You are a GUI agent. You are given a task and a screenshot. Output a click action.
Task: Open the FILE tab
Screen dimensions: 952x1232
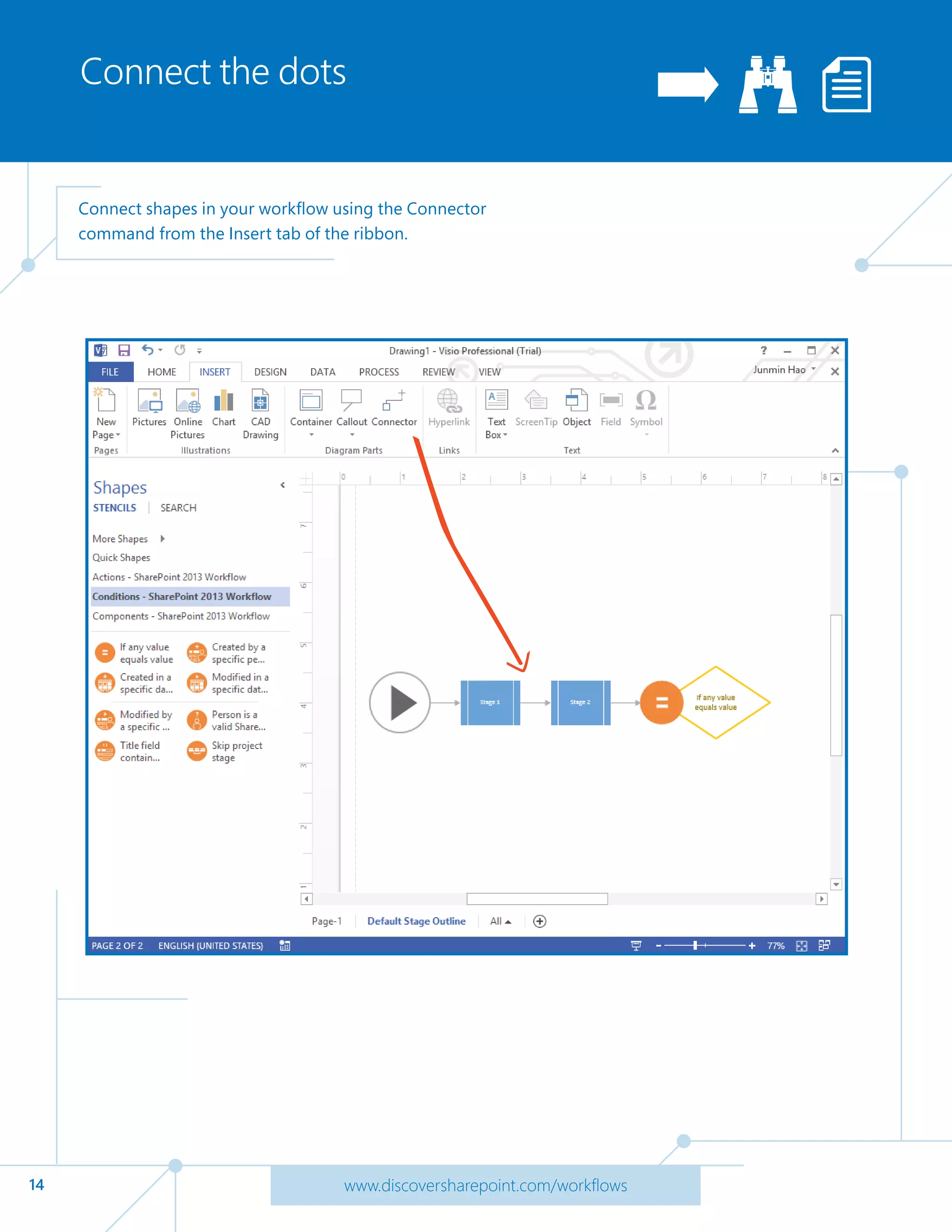pyautogui.click(x=110, y=372)
